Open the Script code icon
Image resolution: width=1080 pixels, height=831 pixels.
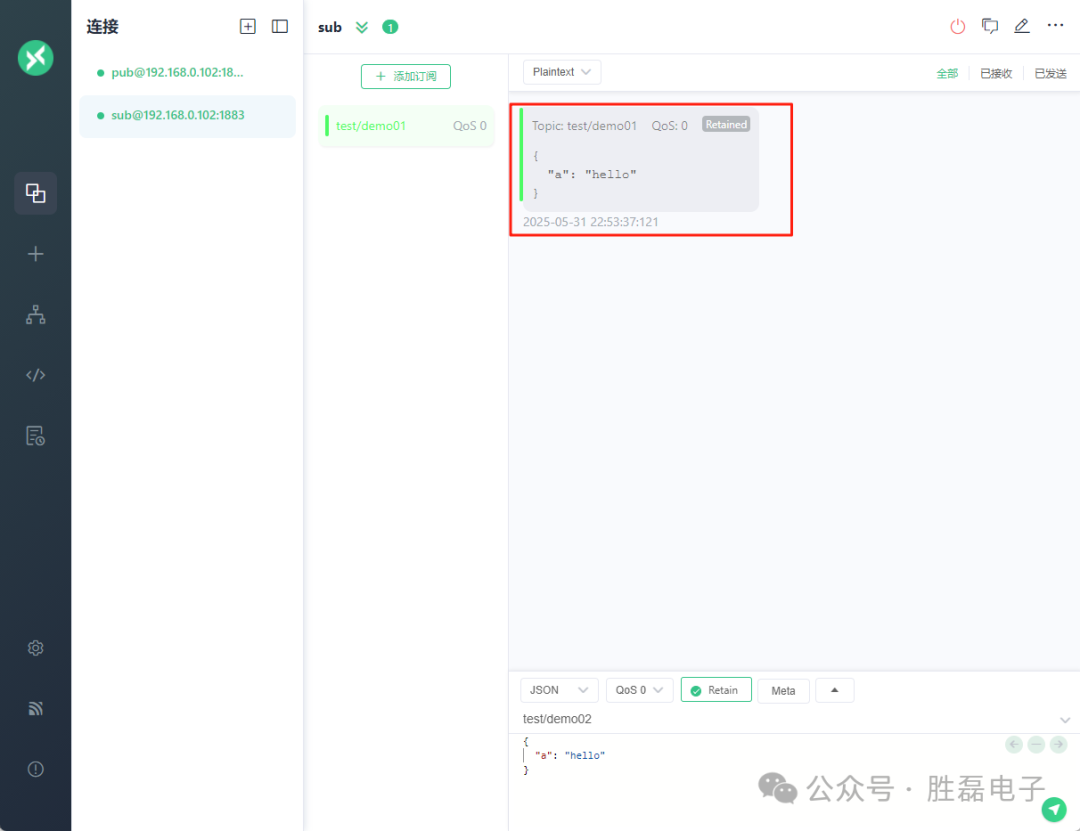(x=35, y=375)
